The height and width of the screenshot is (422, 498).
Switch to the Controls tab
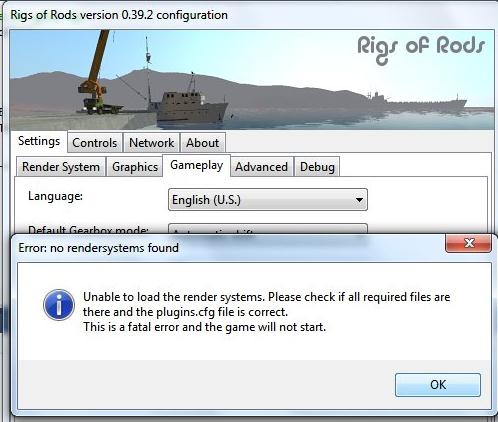95,143
